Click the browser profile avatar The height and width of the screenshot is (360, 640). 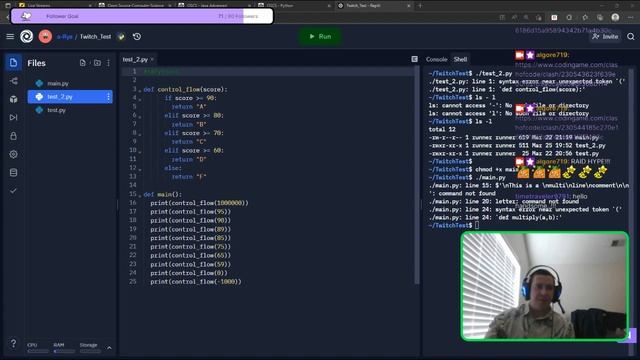pyautogui.click(x=615, y=17)
